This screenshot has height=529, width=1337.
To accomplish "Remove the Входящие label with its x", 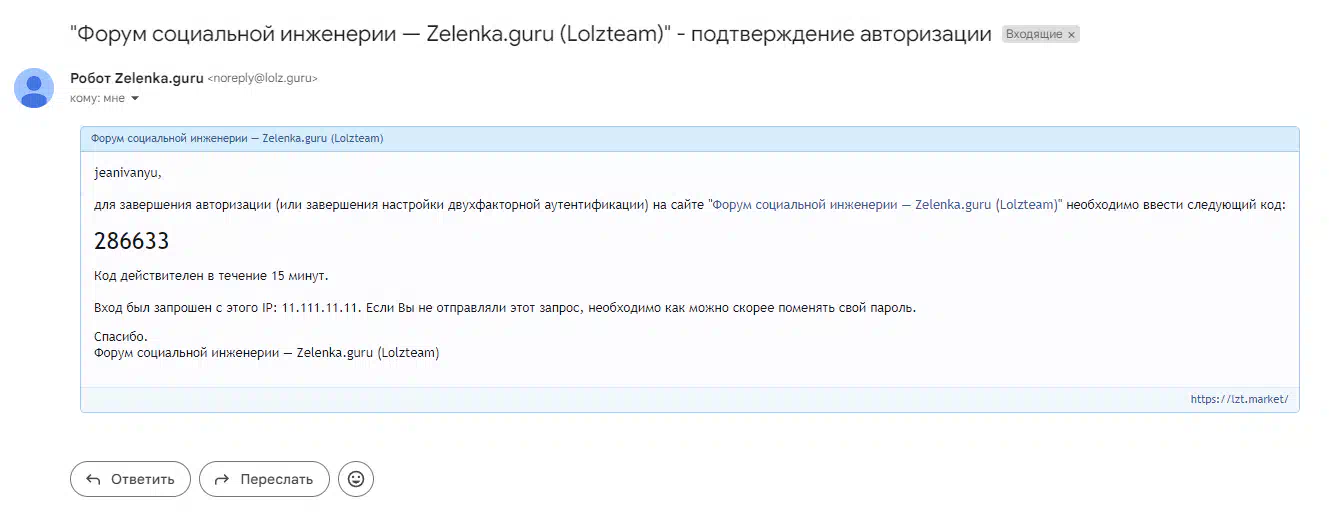I will click(1071, 35).
